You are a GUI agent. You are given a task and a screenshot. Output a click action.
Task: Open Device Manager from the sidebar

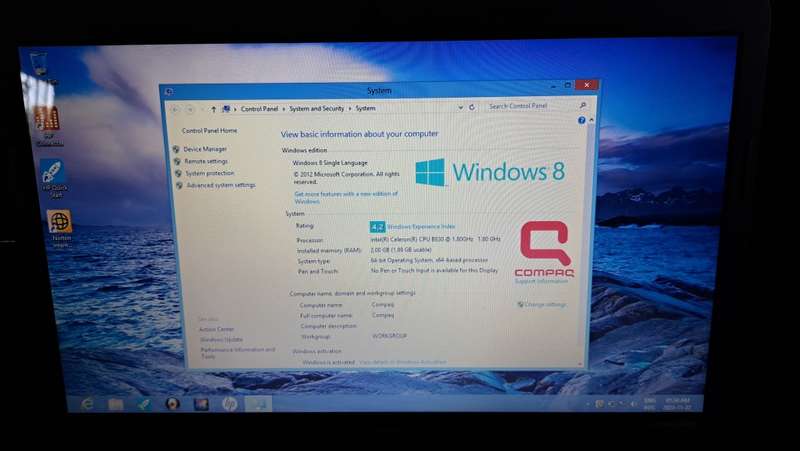(205, 149)
